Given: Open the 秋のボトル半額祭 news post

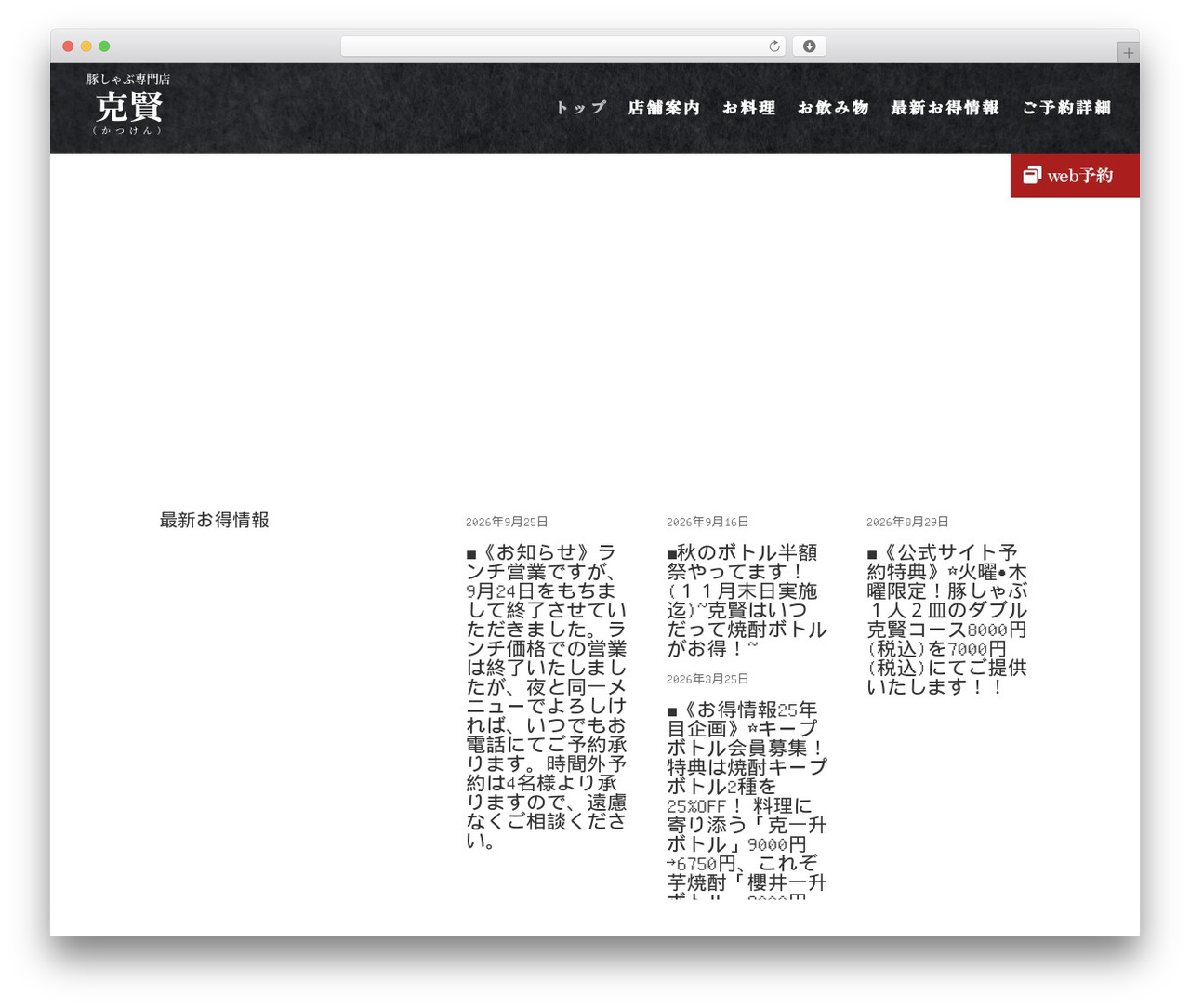Looking at the screenshot, I should click(x=747, y=600).
